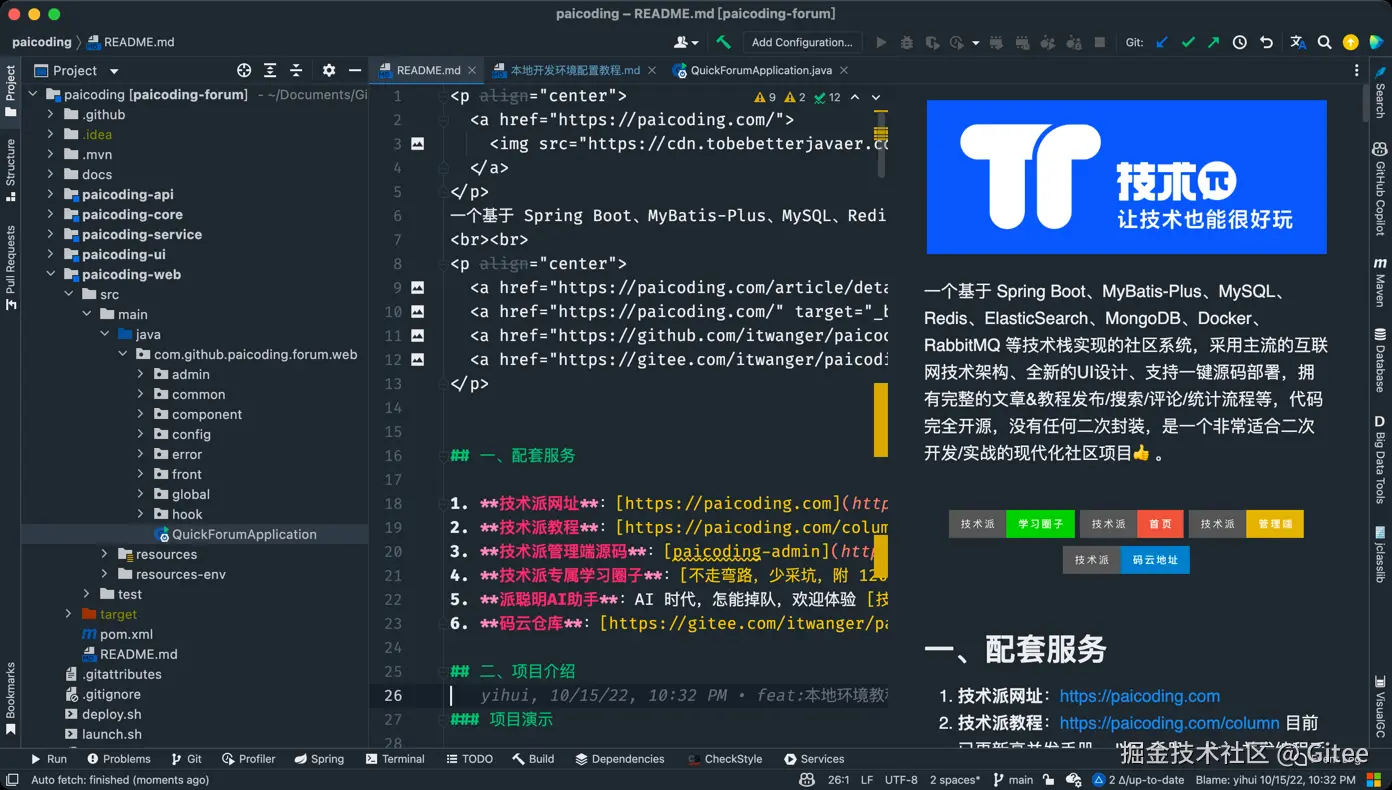Screen dimensions: 1392x790
Task: Open Project panel gear options
Action: 329,70
